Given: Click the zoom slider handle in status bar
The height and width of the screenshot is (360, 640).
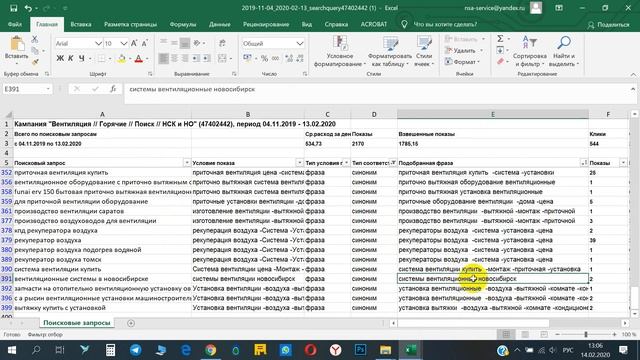Looking at the screenshot, I should (586, 334).
